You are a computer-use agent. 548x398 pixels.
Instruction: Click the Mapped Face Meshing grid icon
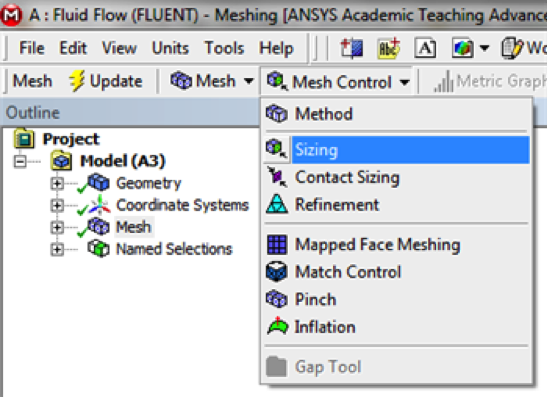[x=277, y=245]
